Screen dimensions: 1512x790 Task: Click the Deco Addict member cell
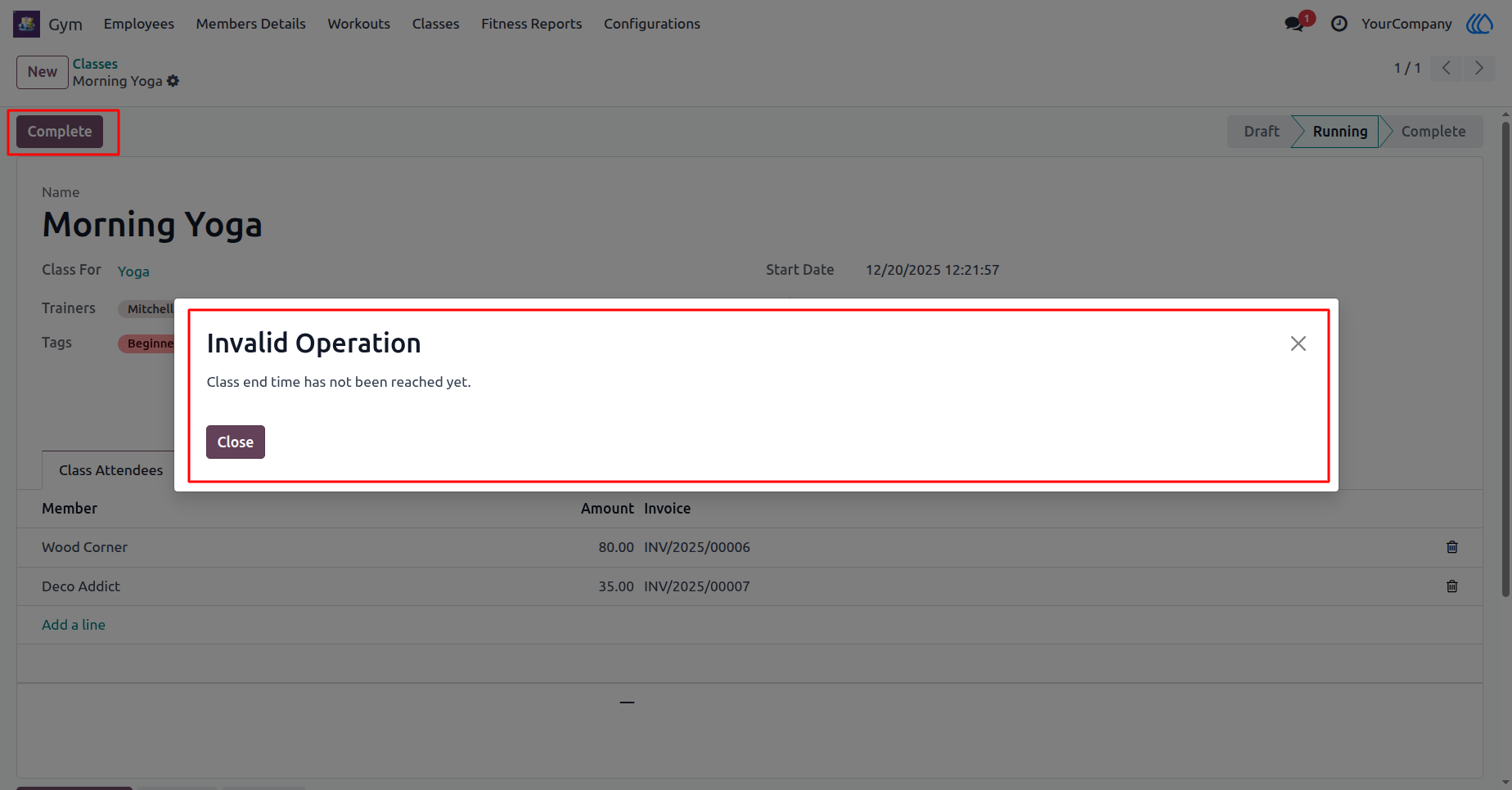click(81, 586)
